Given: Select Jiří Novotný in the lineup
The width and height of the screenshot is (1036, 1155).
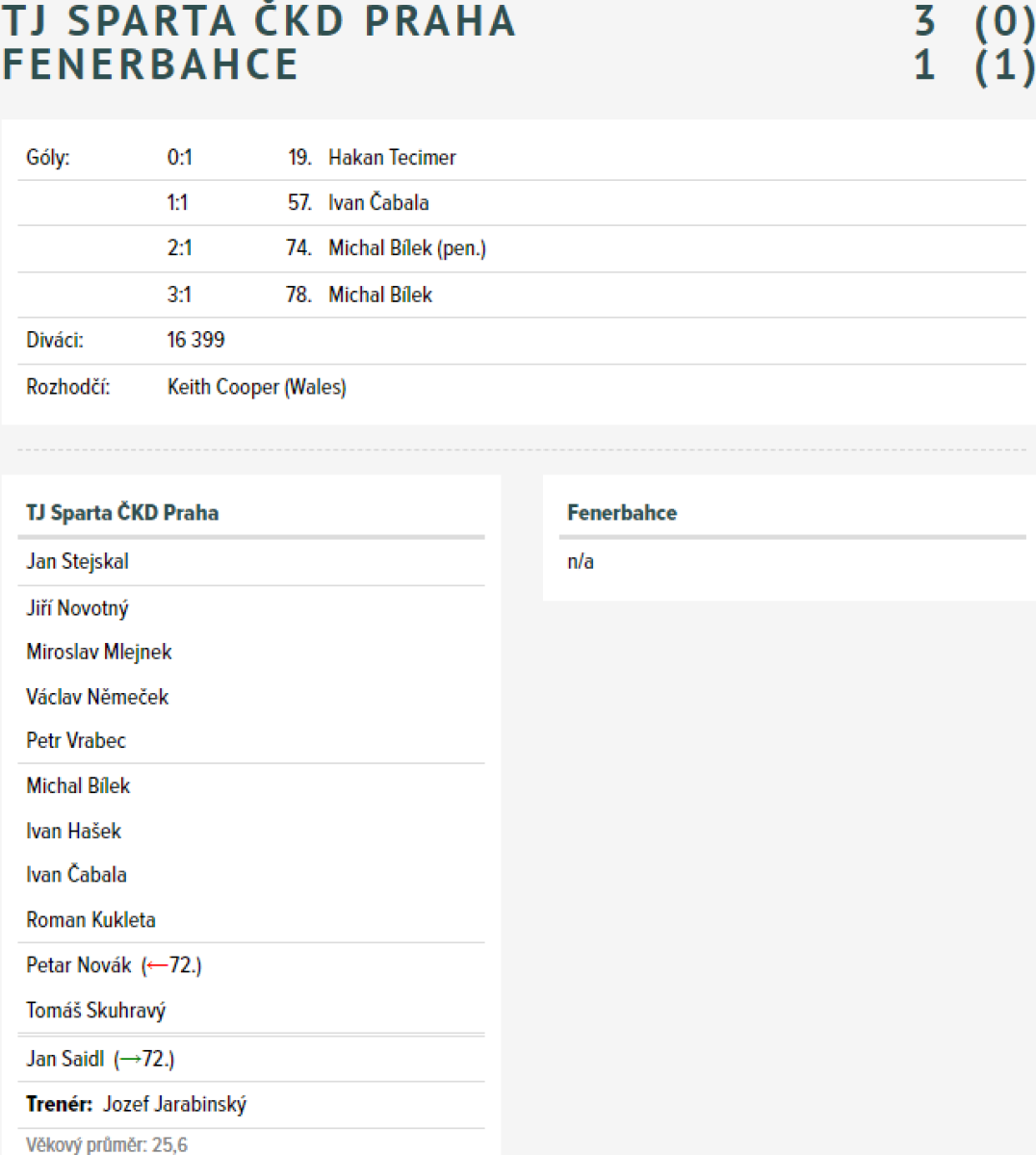Looking at the screenshot, I should [x=77, y=608].
